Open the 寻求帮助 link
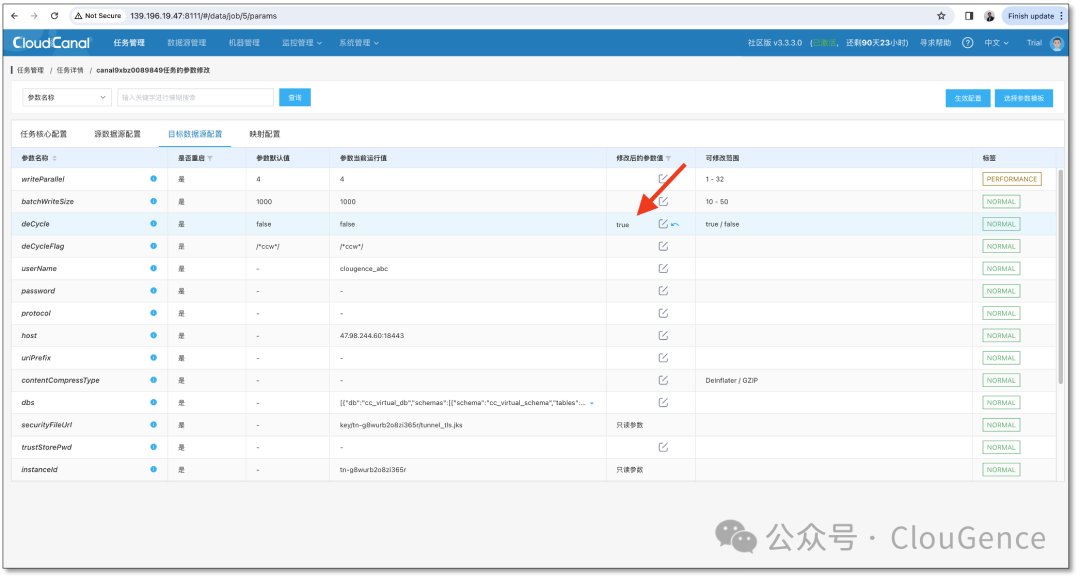The height and width of the screenshot is (581, 1080). pos(935,43)
